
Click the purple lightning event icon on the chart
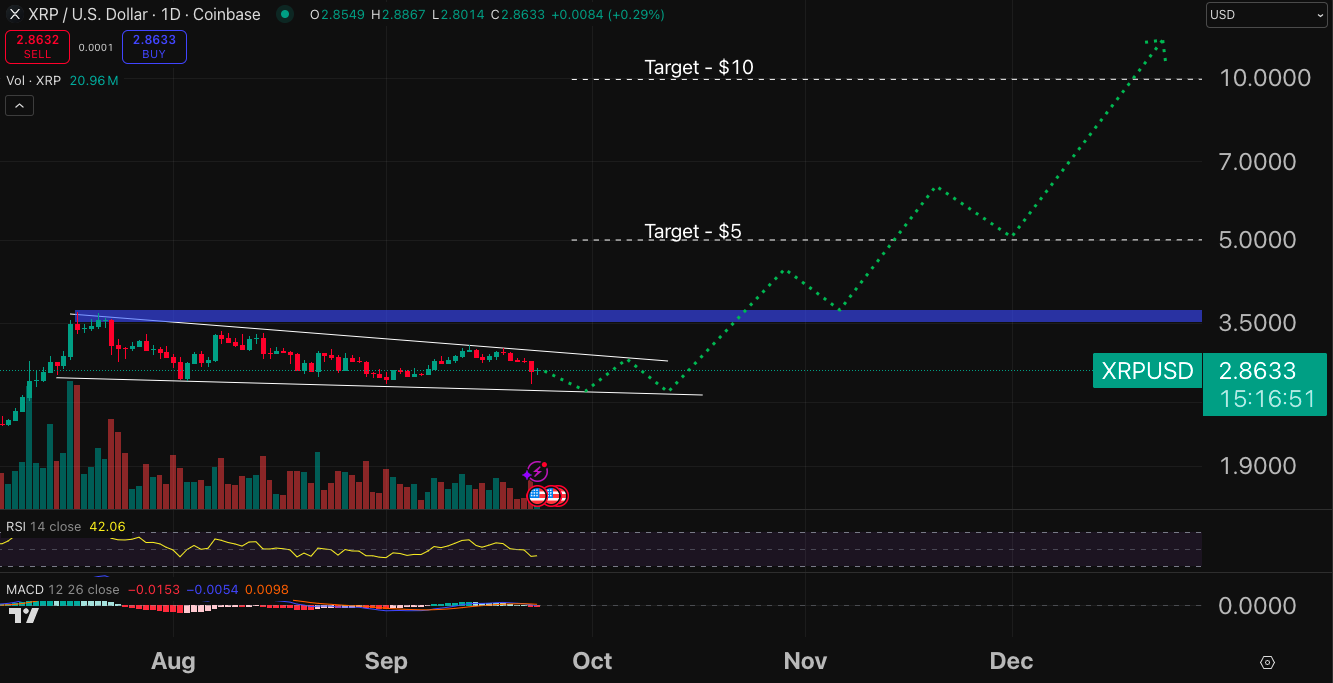pos(536,470)
